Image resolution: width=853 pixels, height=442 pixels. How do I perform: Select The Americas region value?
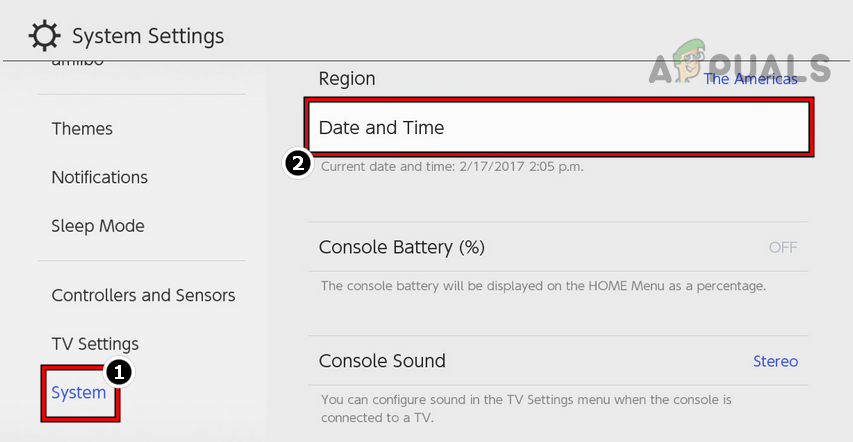[x=751, y=79]
